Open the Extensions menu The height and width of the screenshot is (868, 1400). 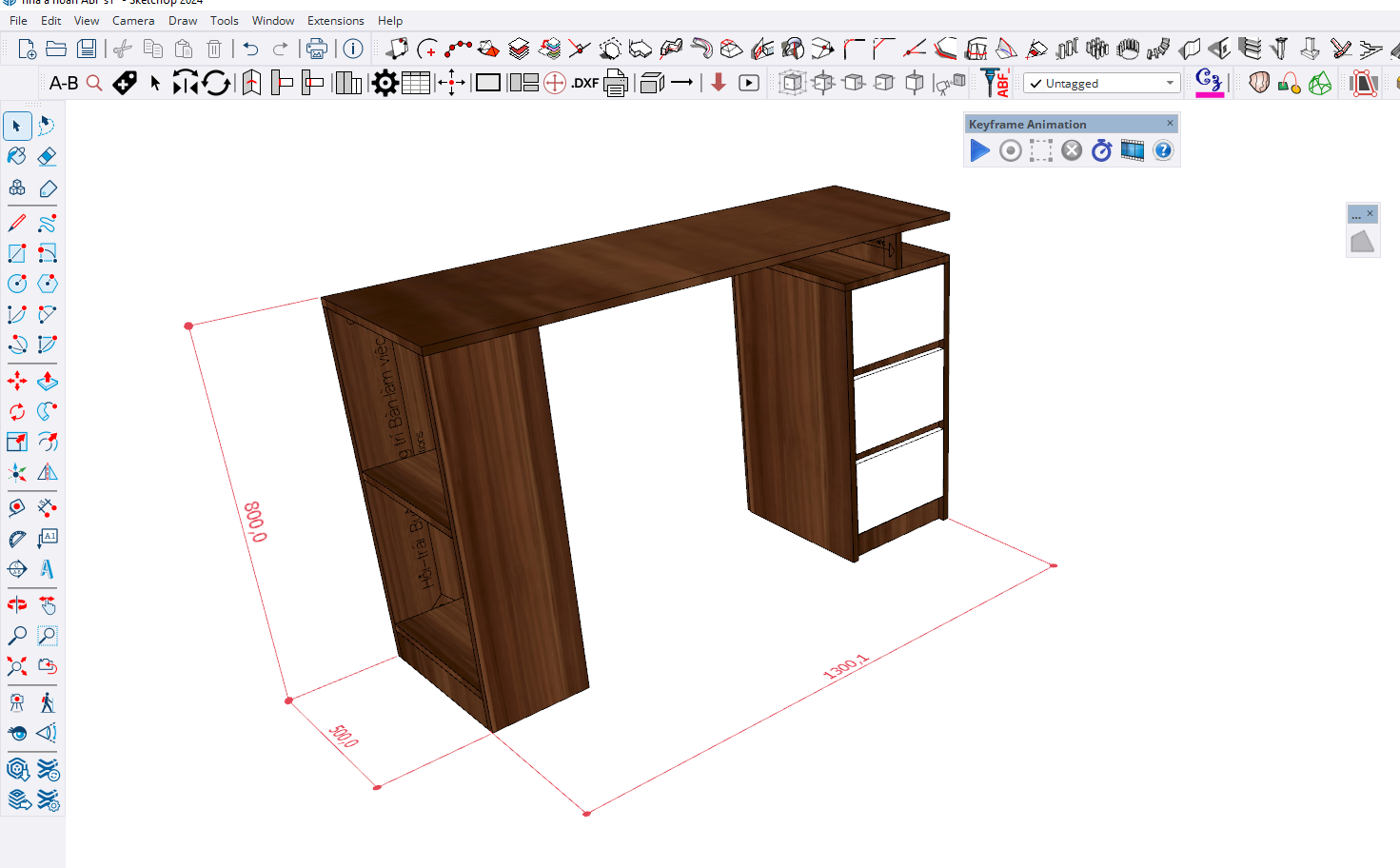click(335, 20)
